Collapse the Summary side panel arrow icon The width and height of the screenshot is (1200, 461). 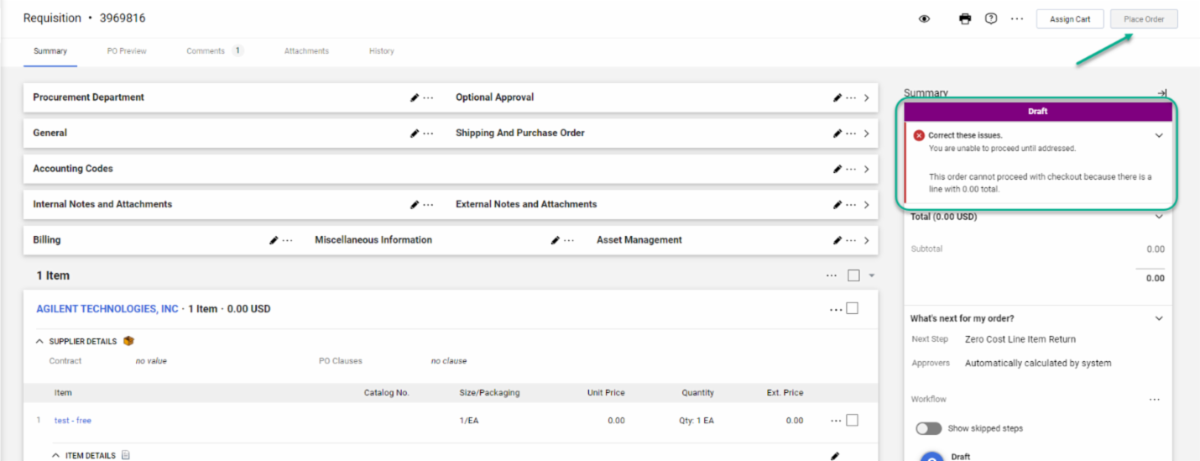pos(1161,92)
